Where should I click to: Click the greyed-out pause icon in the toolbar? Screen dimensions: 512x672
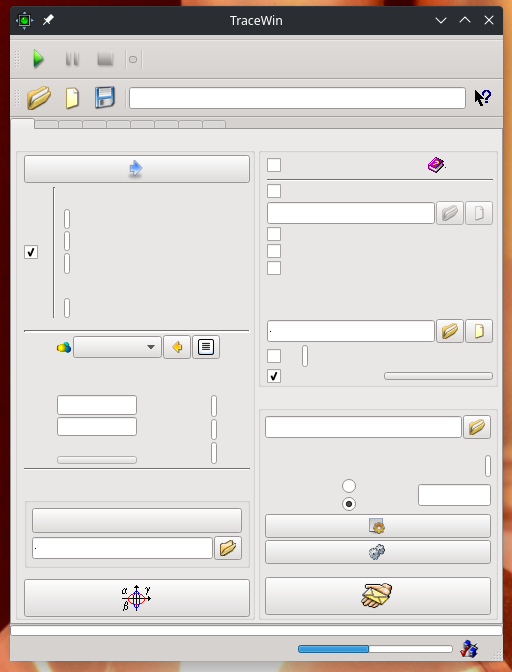72,59
